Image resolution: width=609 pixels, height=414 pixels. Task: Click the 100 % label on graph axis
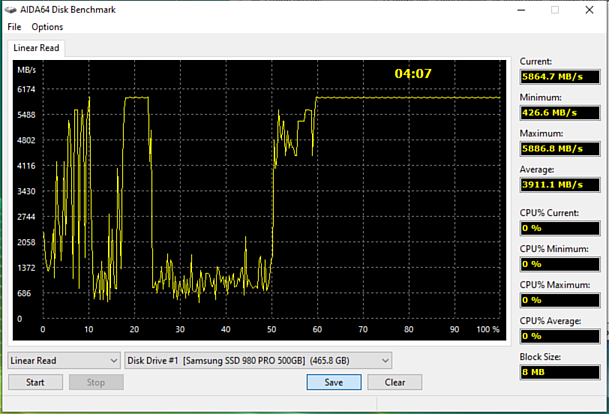pos(488,329)
